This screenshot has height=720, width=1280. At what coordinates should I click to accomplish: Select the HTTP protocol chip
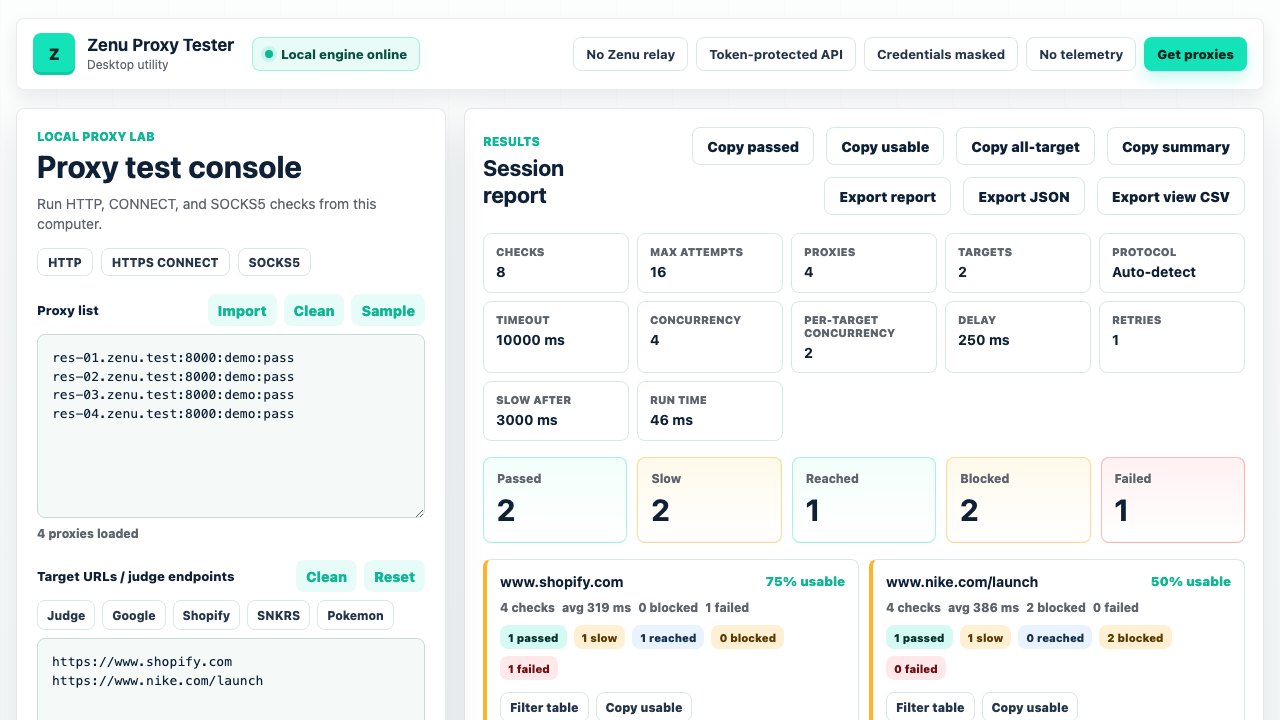(65, 262)
